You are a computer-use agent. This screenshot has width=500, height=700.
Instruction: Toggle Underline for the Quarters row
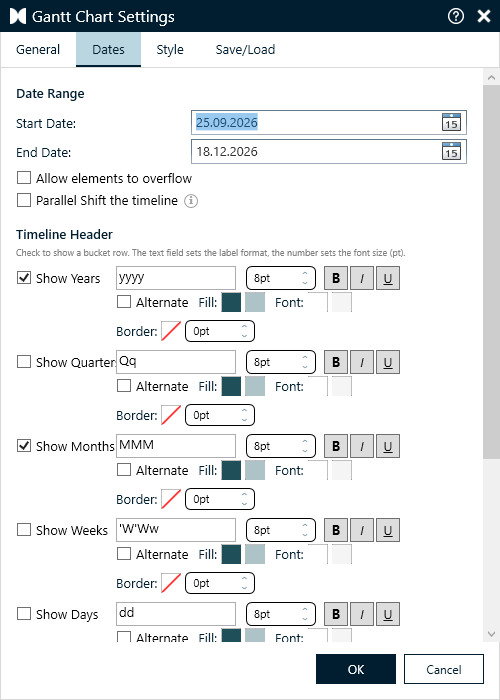click(x=388, y=362)
